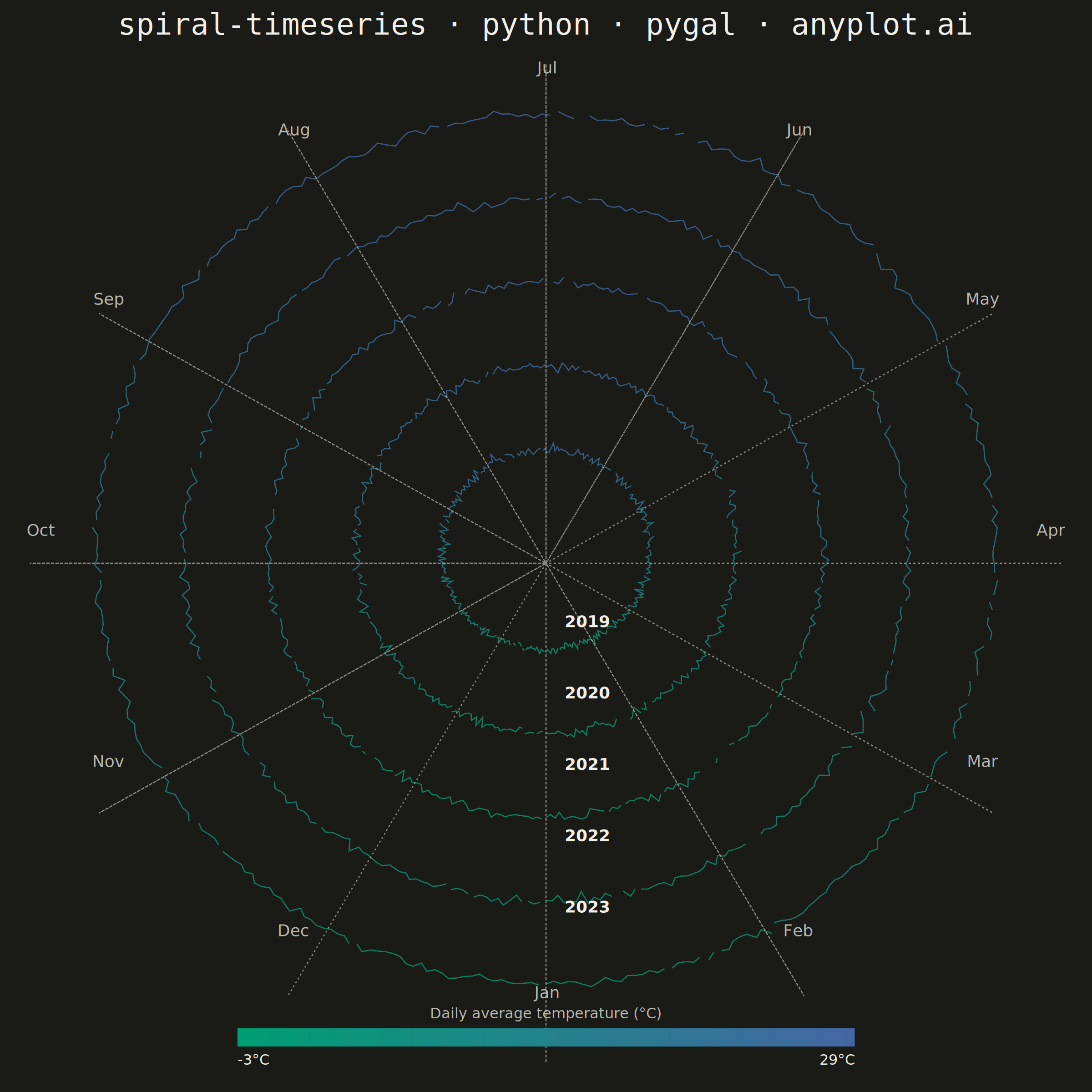The width and height of the screenshot is (1092, 1092).
Task: Select the Aug month label
Action: pyautogui.click(x=294, y=130)
